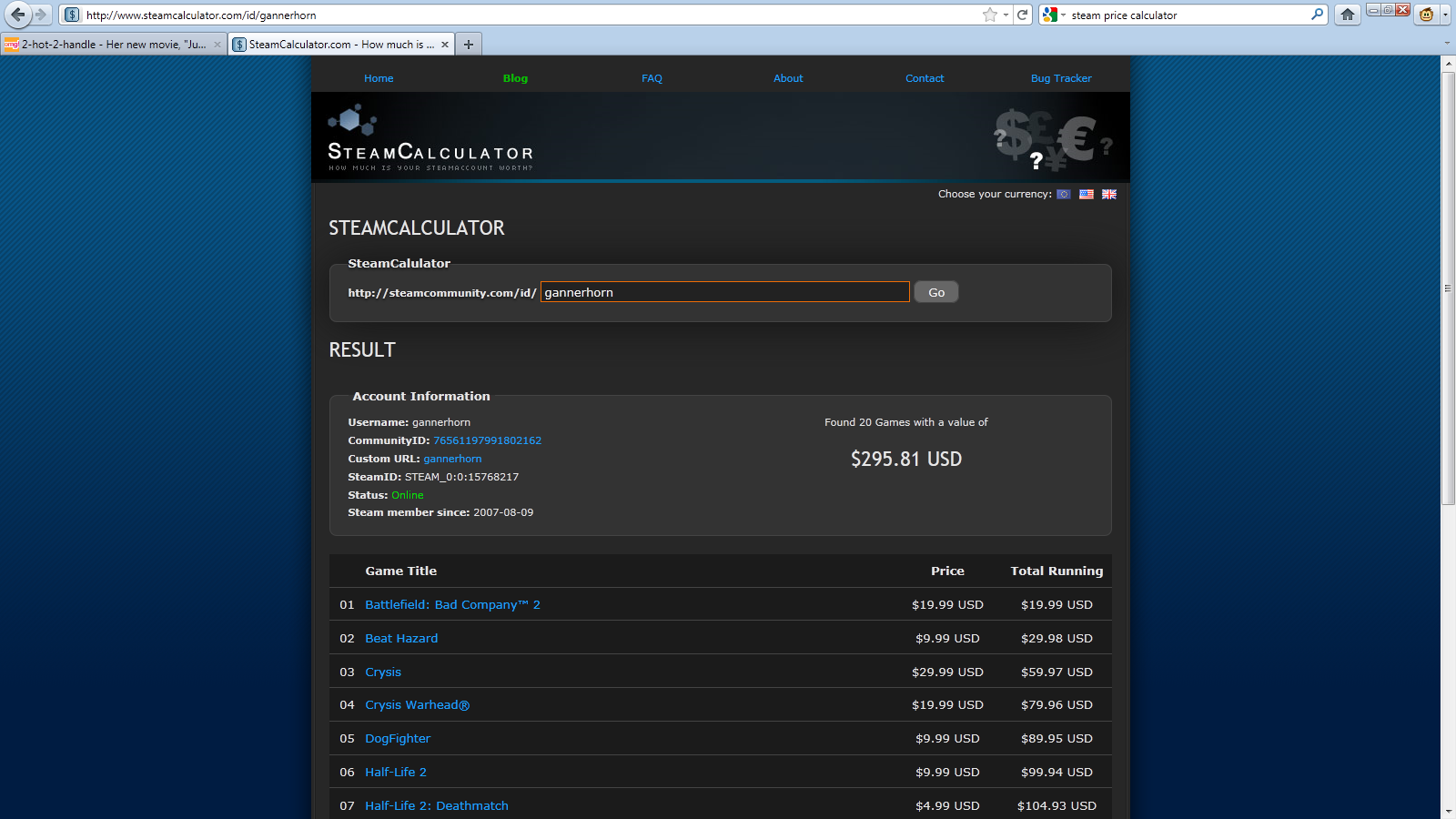Open the address bar history dropdown arrow

coord(1006,15)
